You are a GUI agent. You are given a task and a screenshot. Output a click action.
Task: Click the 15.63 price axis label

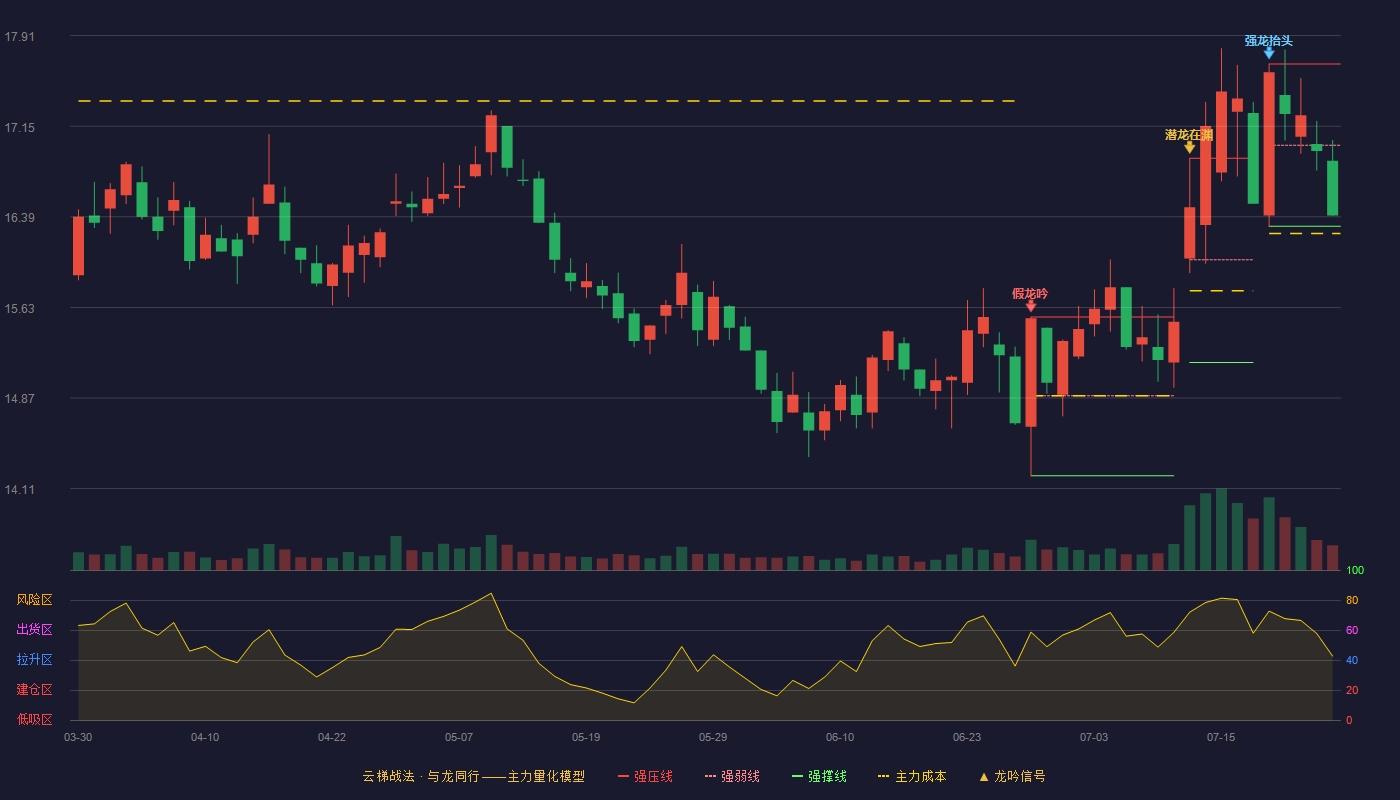[x=19, y=308]
